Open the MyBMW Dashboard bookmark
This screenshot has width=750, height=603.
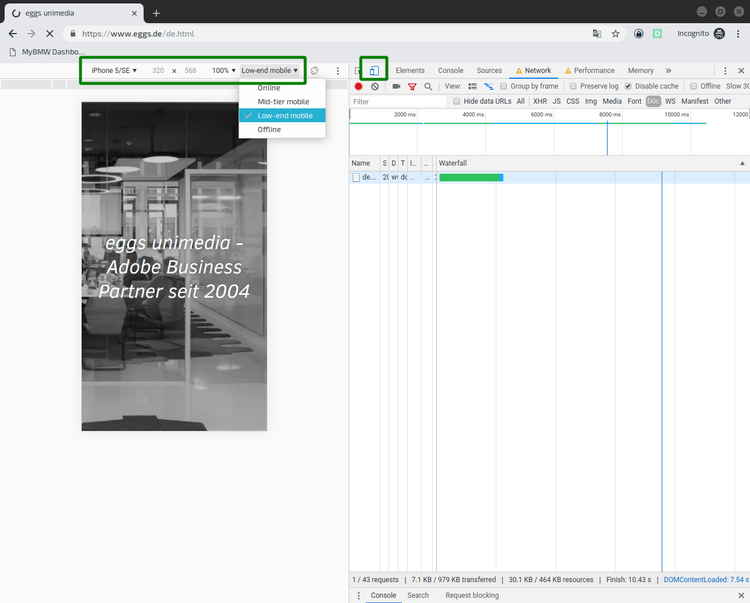pyautogui.click(x=46, y=52)
